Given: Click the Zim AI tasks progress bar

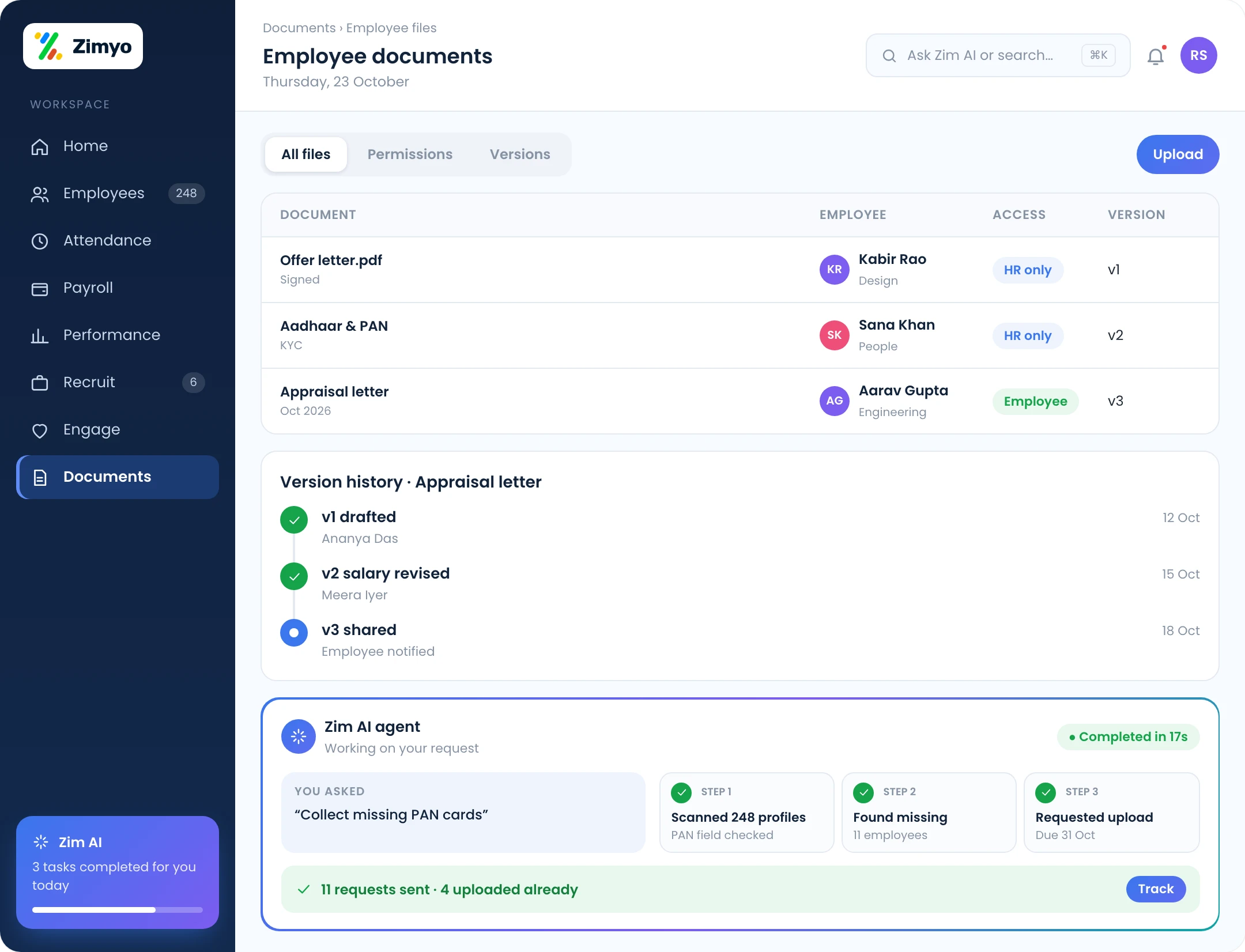Looking at the screenshot, I should pyautogui.click(x=118, y=910).
